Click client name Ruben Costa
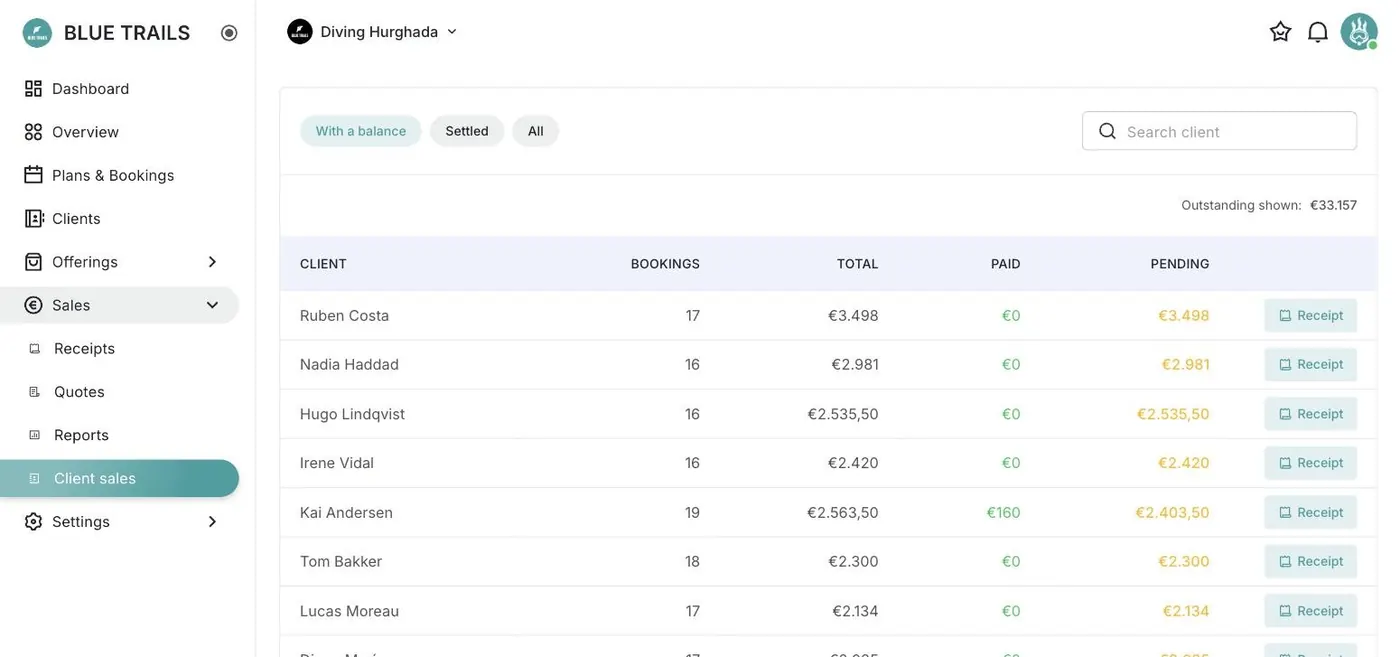Viewport: 1400px width, 657px height. coord(344,315)
